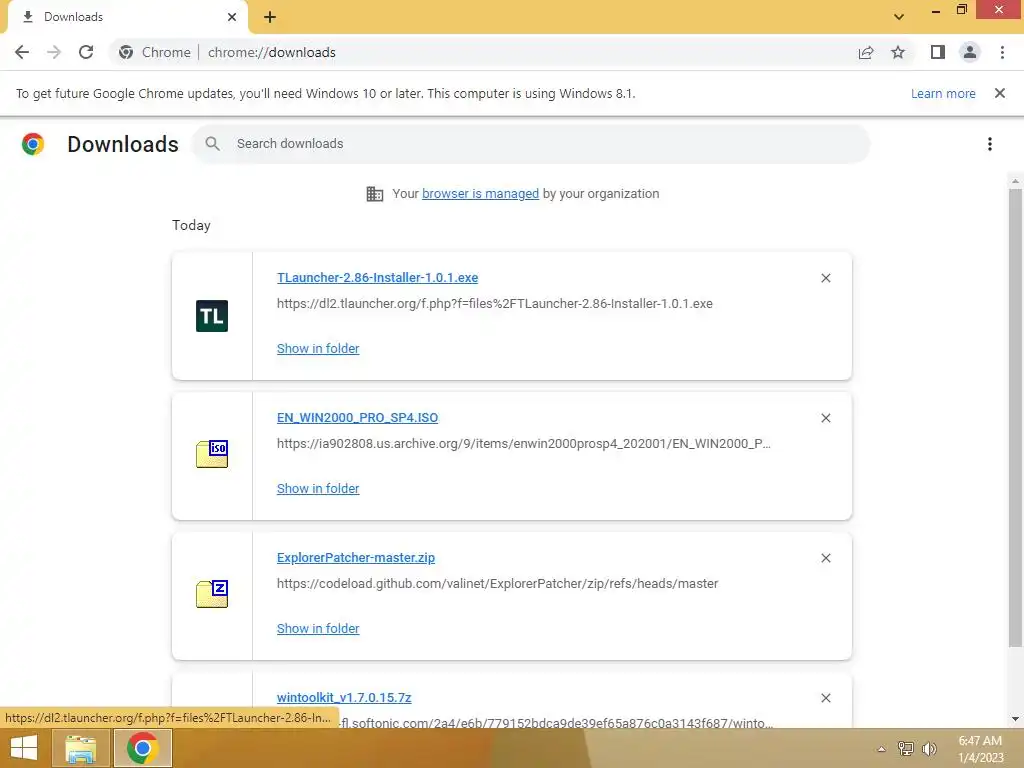Screen dimensions: 1024x768
Task: Click Learn more about Chrome updates
Action: [943, 93]
